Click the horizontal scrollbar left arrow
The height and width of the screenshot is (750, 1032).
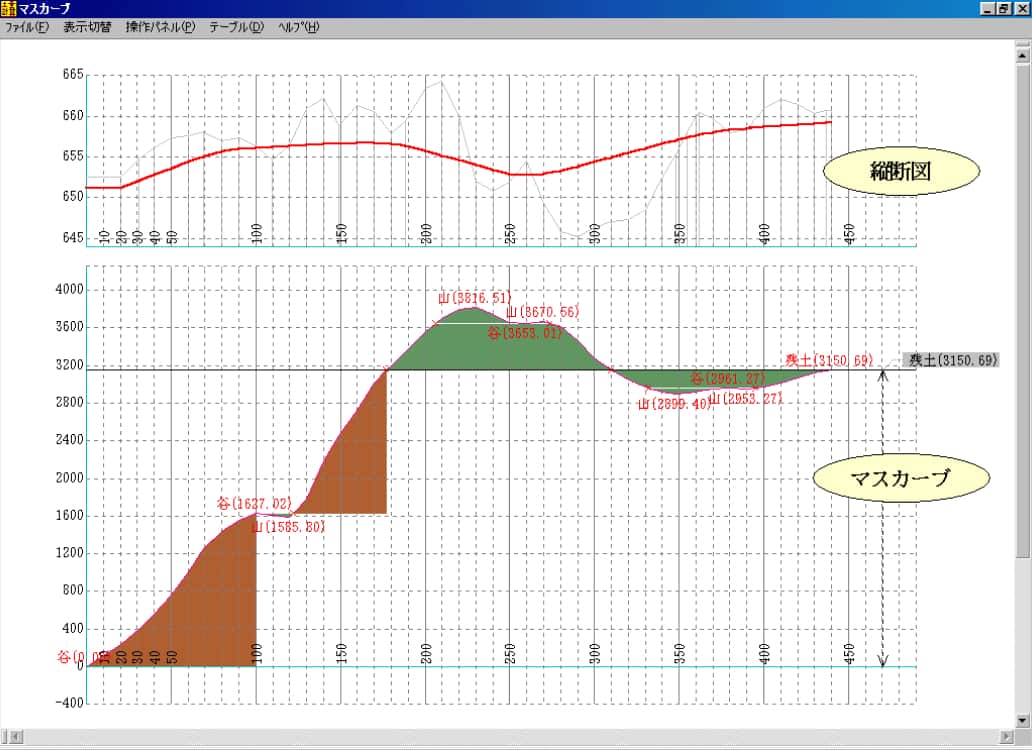(8, 738)
